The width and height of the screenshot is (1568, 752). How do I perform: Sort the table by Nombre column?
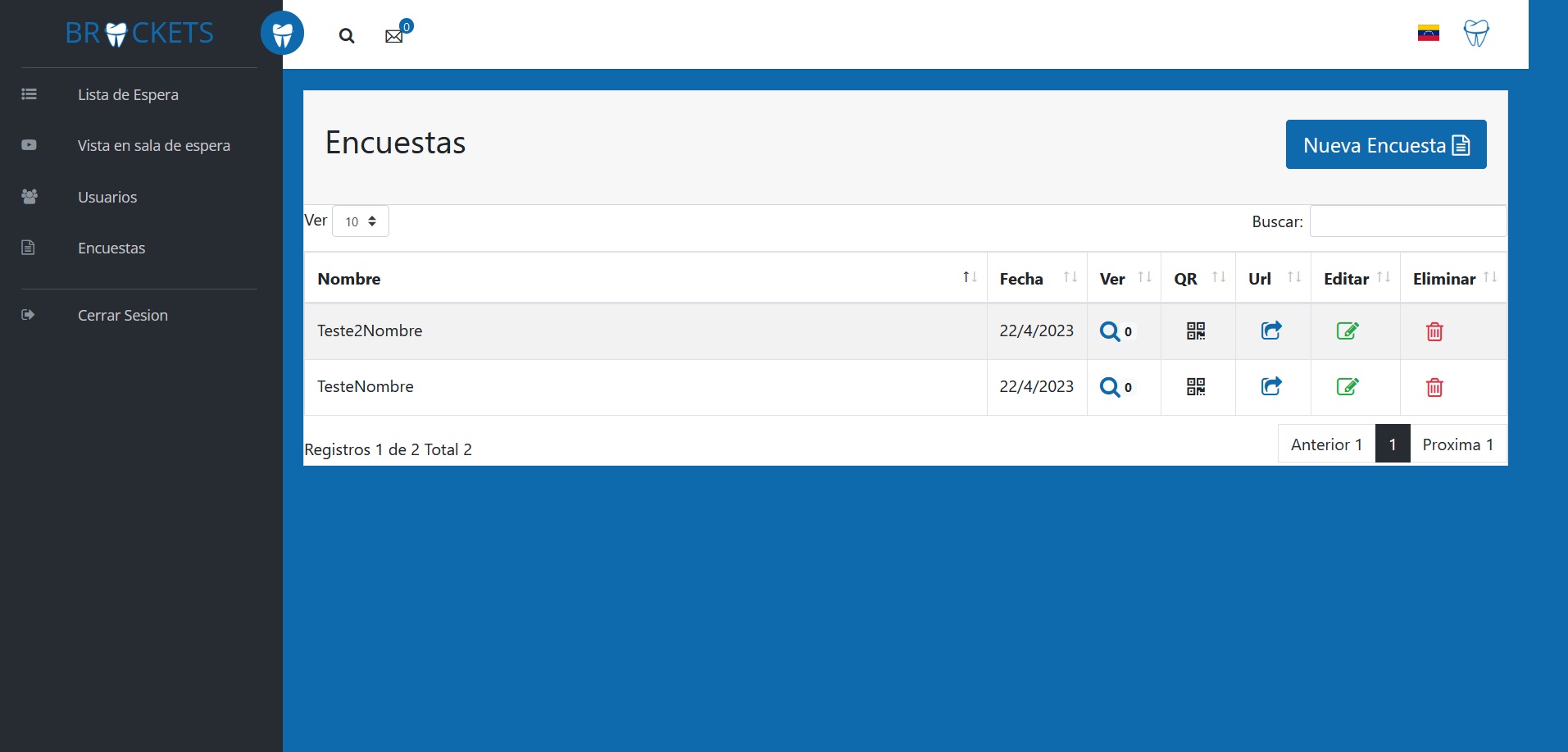[x=349, y=278]
